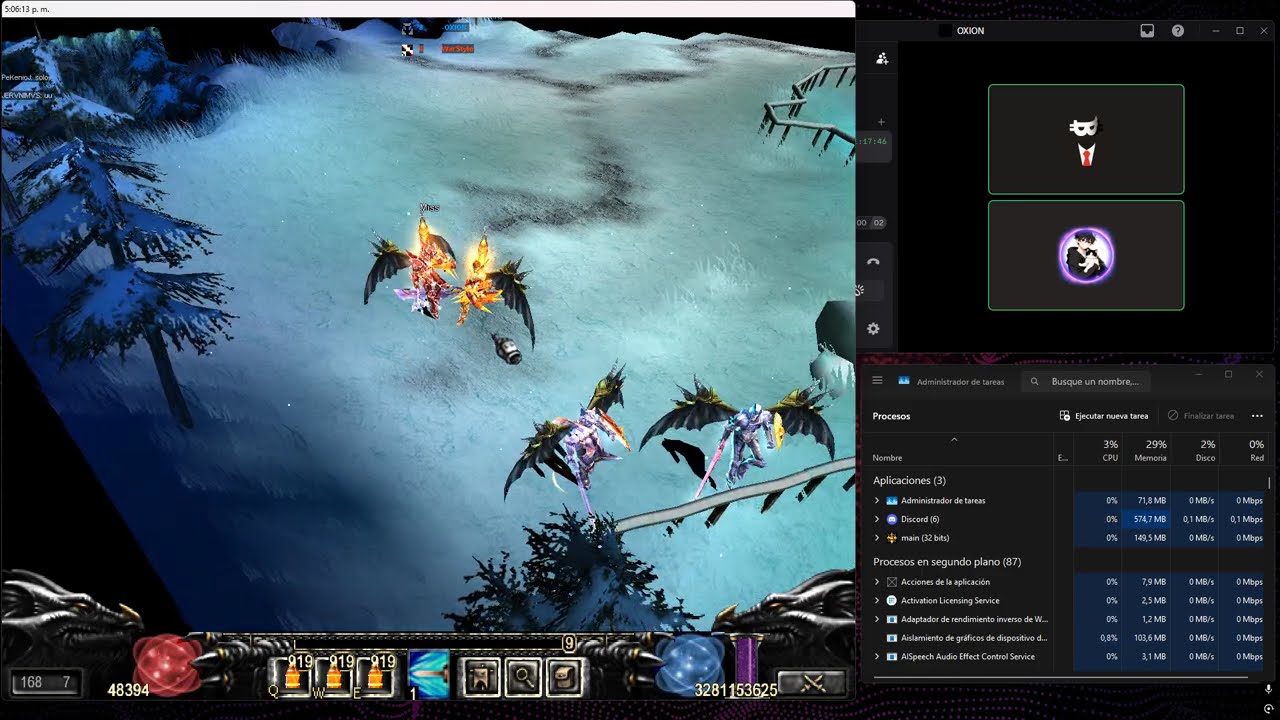Click Finalizar tarea button
This screenshot has height=720, width=1280.
[1201, 416]
